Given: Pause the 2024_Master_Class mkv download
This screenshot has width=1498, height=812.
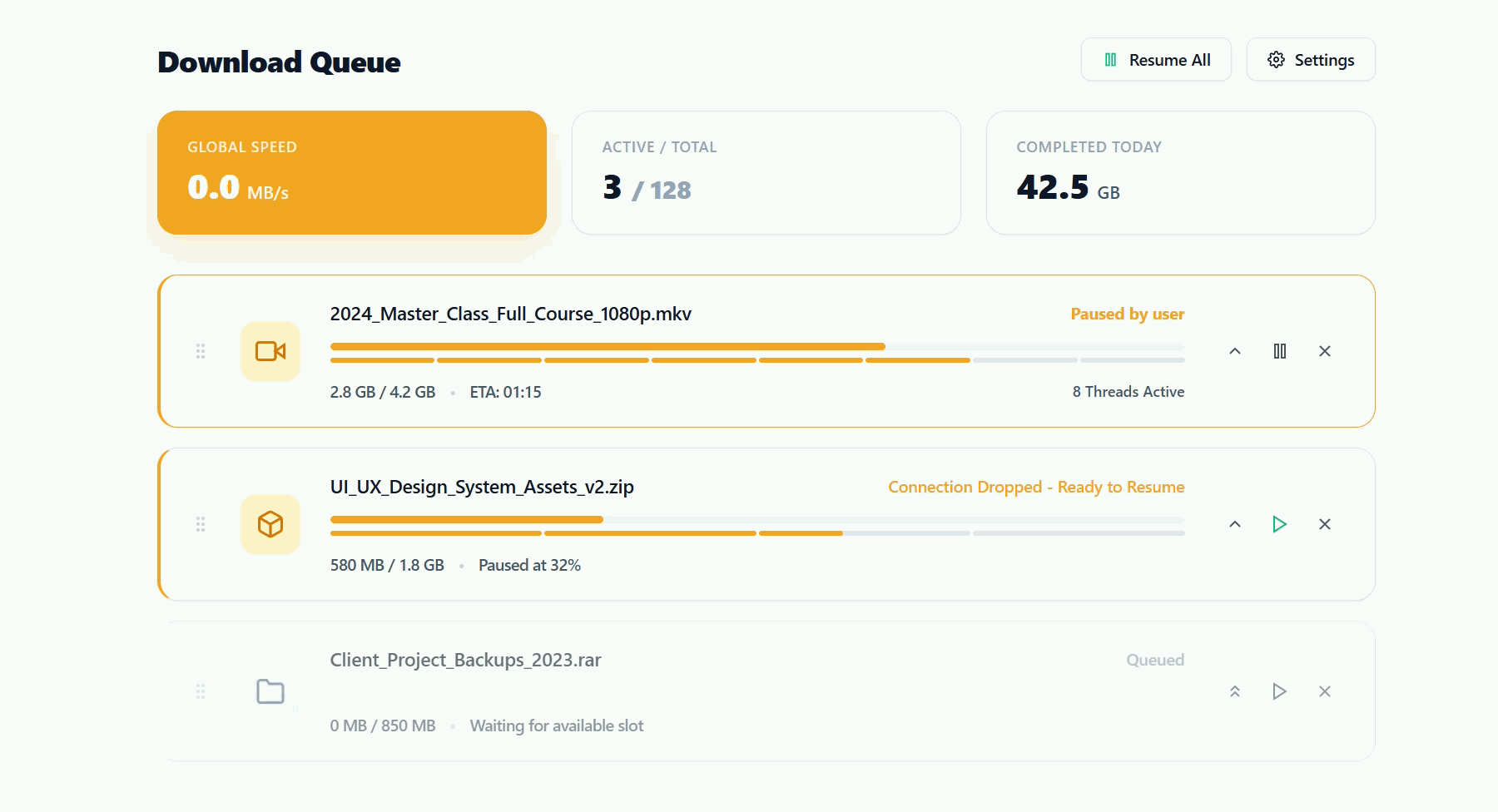Looking at the screenshot, I should [1279, 351].
